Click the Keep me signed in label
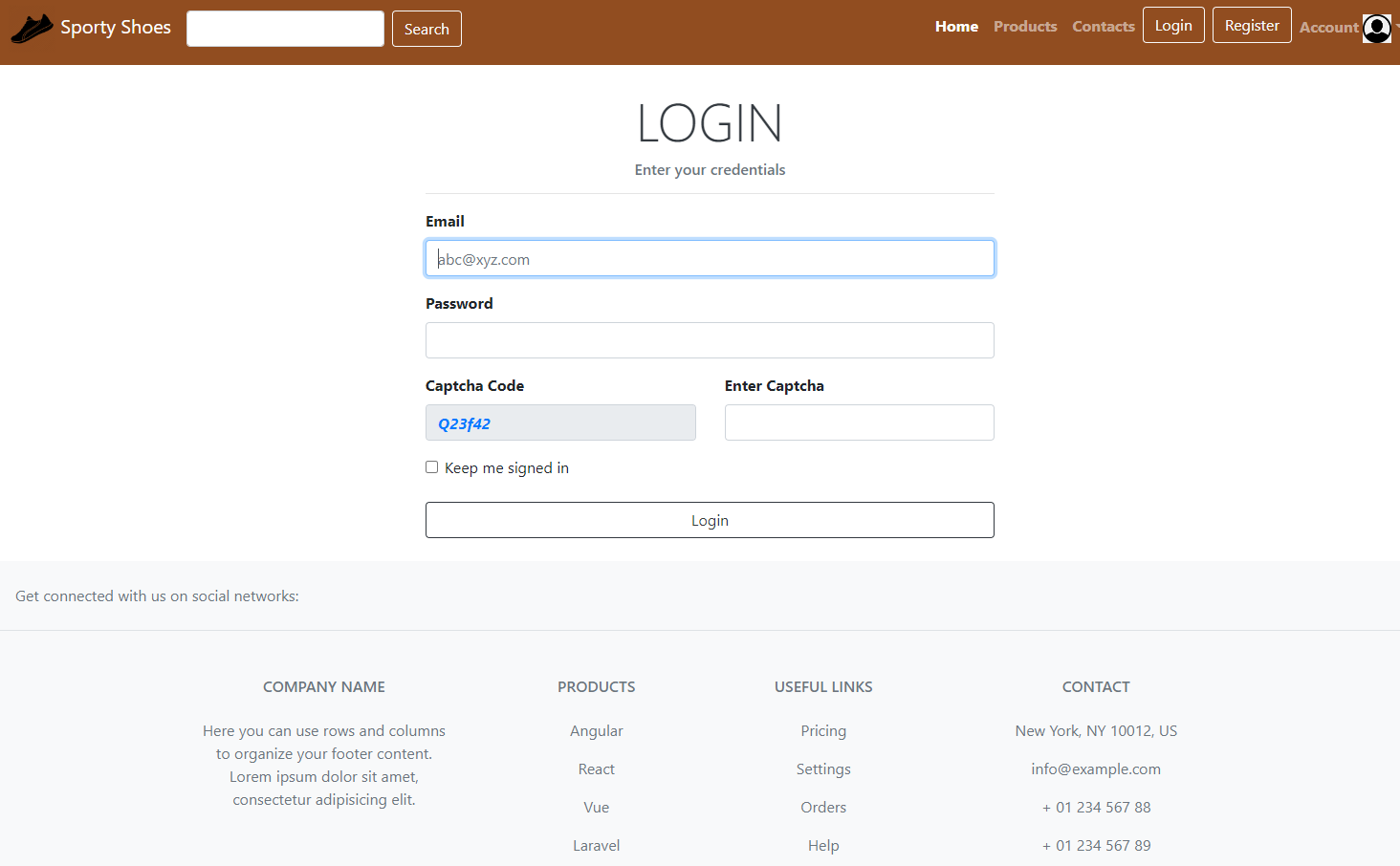The height and width of the screenshot is (866, 1400). tap(507, 468)
